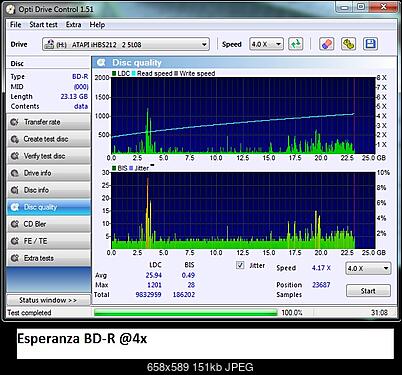This screenshot has width=402, height=375.
Task: Open the Verify test disc panel
Action: click(x=49, y=156)
